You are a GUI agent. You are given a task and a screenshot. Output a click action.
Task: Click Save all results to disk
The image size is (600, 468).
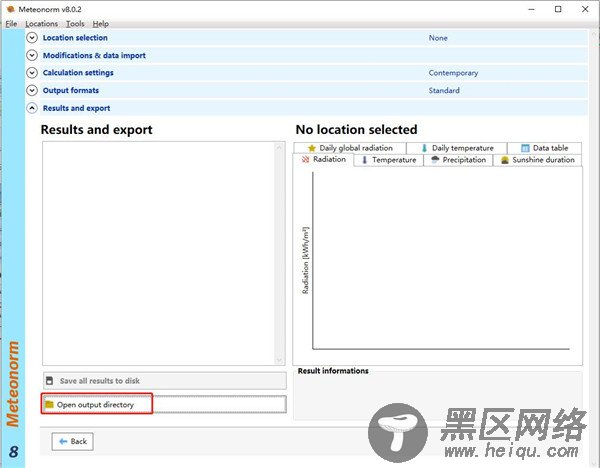[x=165, y=381]
